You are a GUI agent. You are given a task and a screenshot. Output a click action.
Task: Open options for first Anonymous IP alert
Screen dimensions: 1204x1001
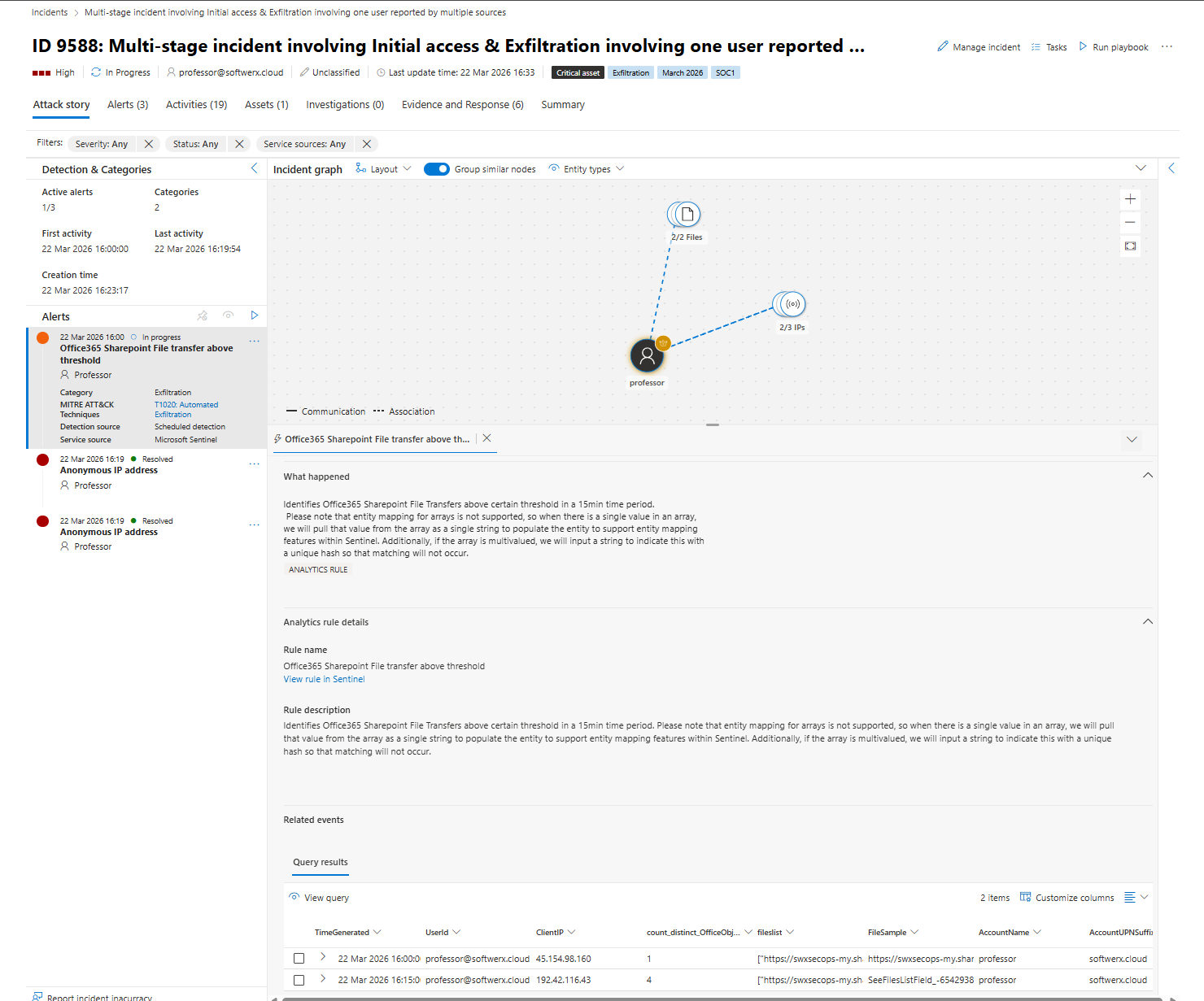(254, 464)
